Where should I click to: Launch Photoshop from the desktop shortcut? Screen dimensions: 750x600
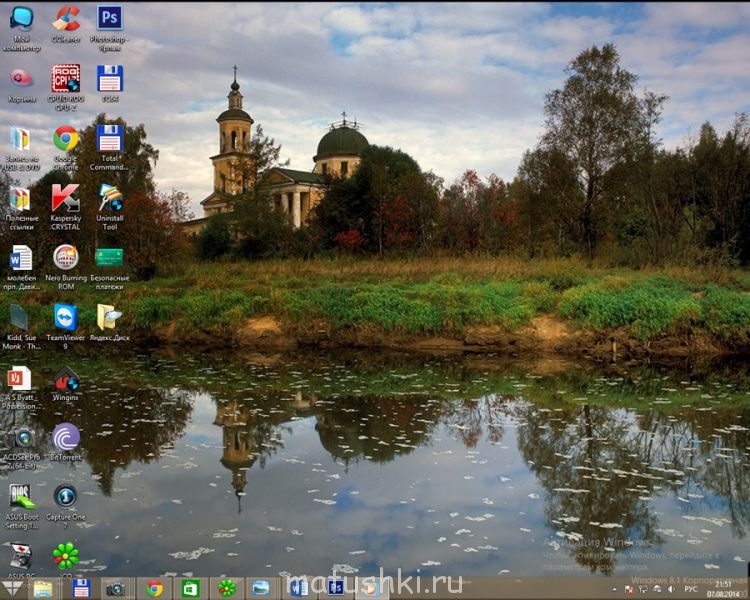[109, 18]
